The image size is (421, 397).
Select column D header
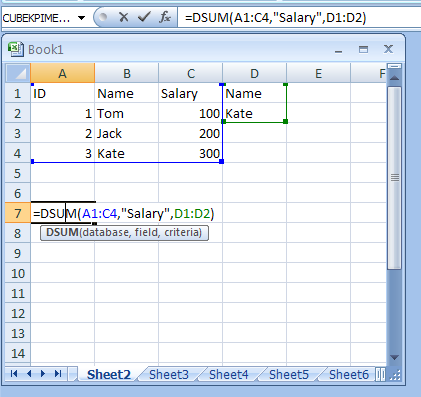(x=254, y=73)
